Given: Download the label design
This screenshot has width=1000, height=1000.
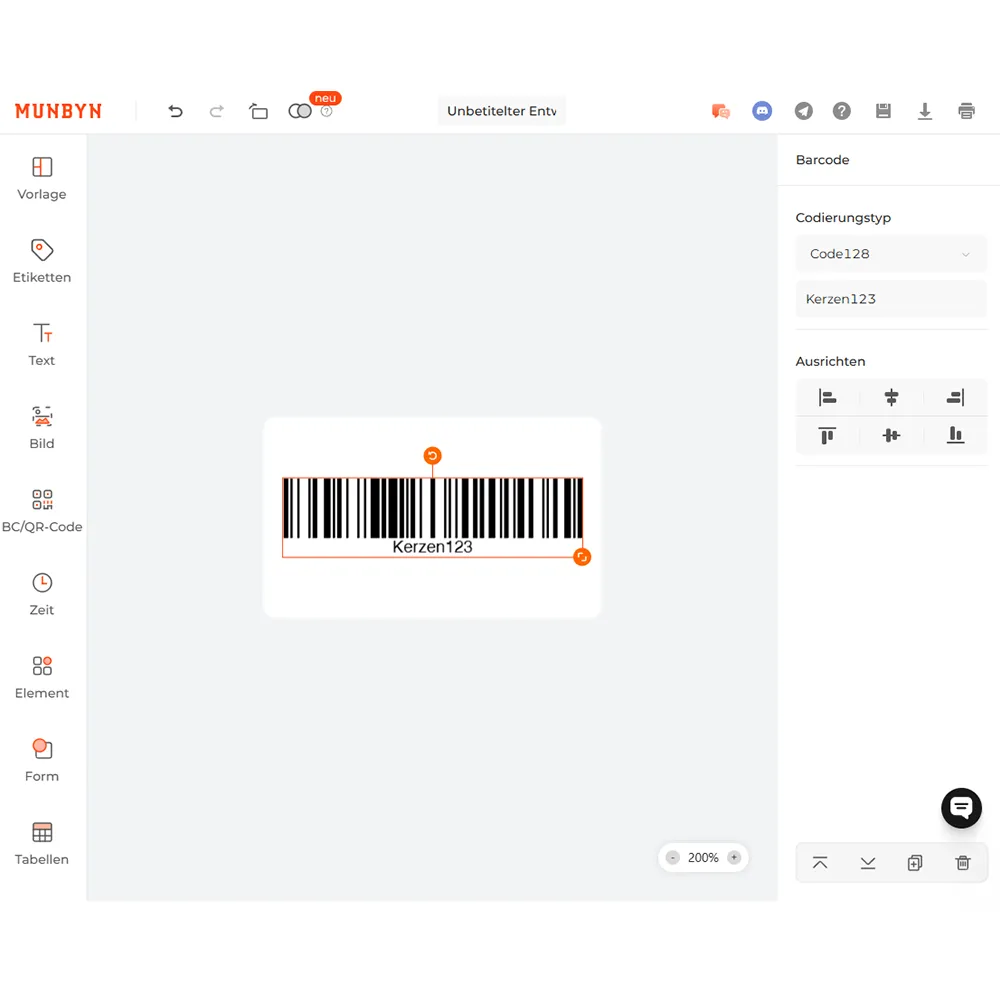Looking at the screenshot, I should click(x=925, y=112).
